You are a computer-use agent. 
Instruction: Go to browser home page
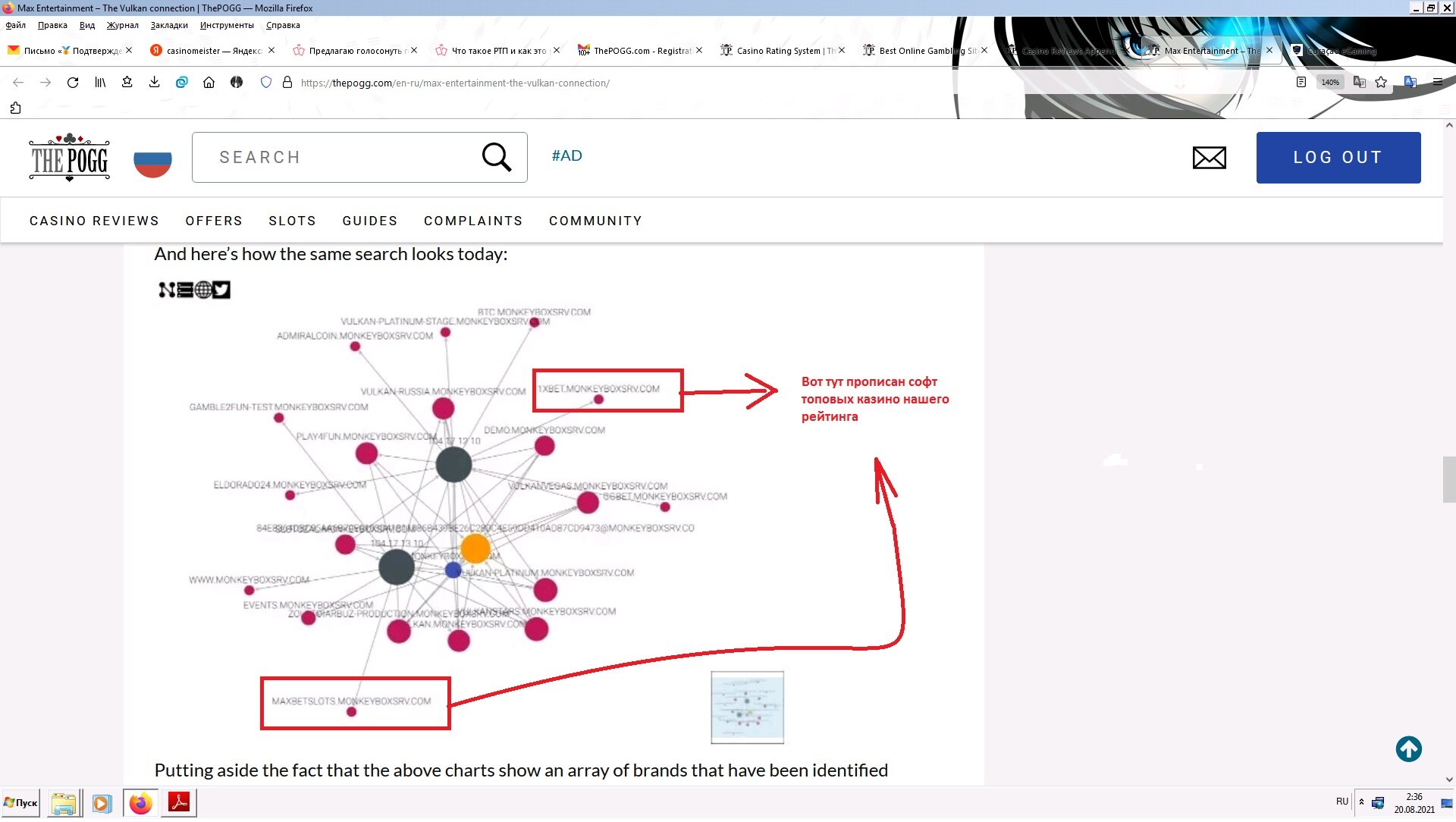pos(209,83)
